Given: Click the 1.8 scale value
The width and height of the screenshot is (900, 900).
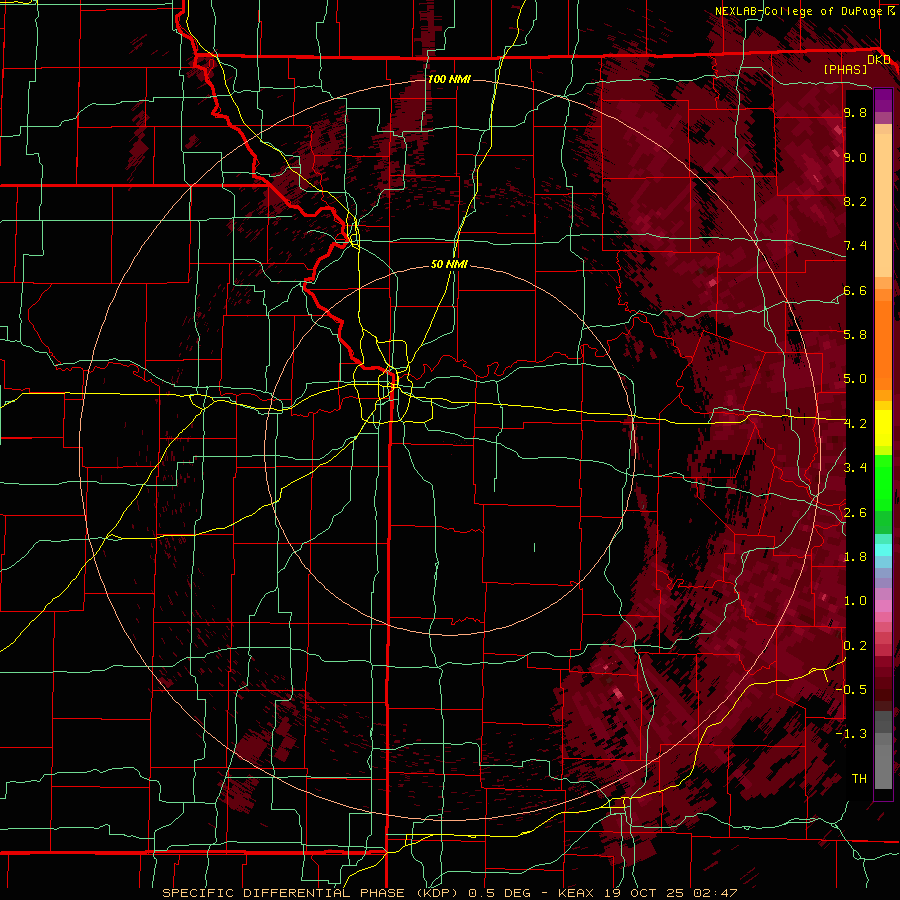Looking at the screenshot, I should (x=855, y=557).
